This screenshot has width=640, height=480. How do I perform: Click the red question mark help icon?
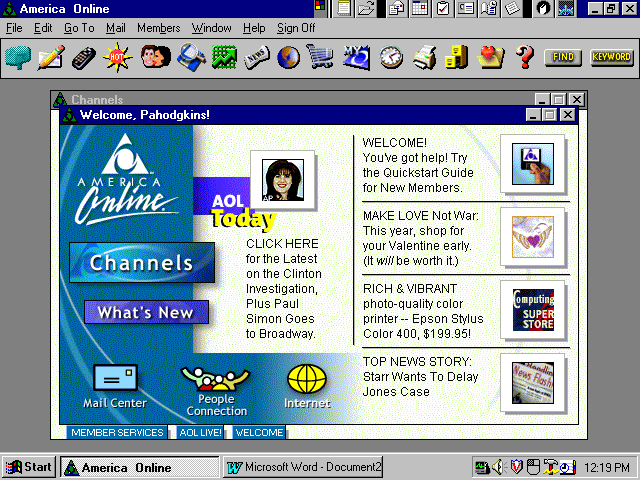tap(525, 57)
